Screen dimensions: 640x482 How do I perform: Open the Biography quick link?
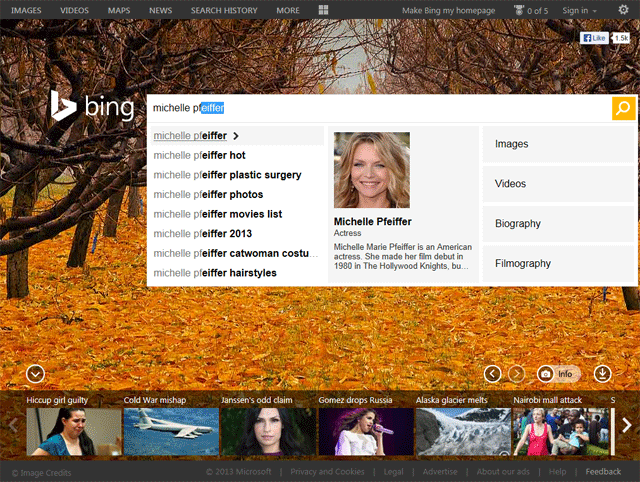(558, 224)
